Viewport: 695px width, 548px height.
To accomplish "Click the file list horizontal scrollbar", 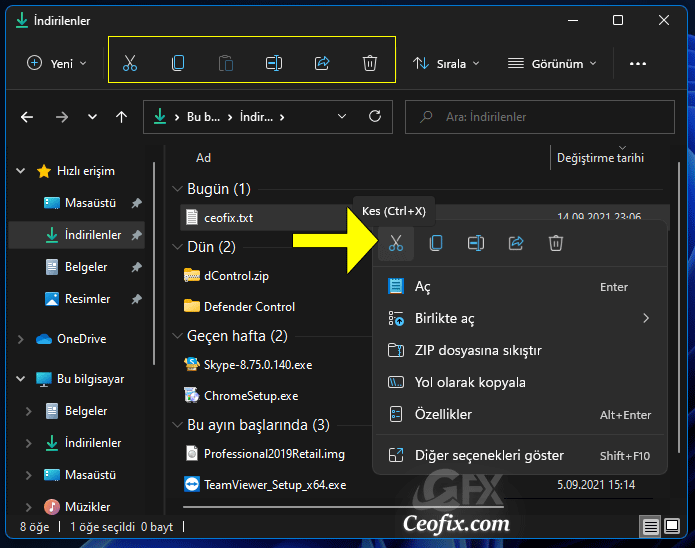I will coord(343,506).
